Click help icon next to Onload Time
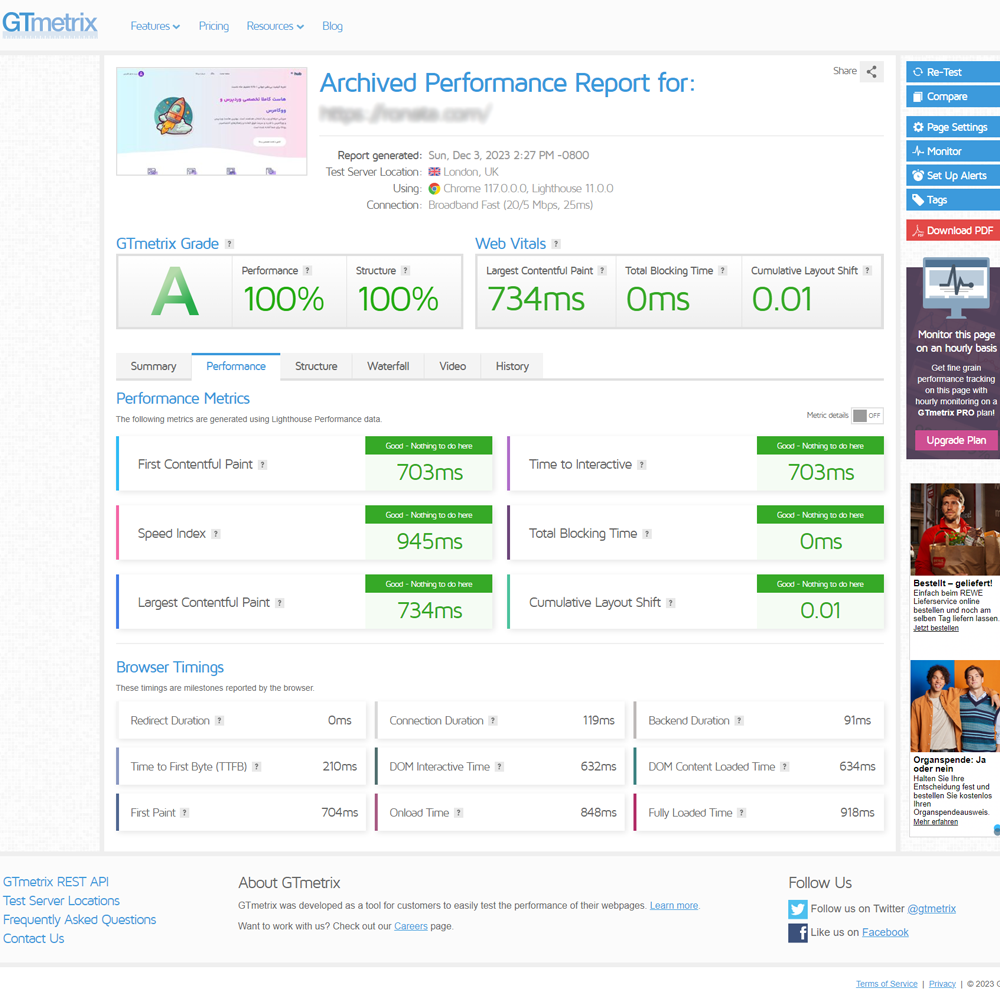The width and height of the screenshot is (1000, 1000). (x=459, y=812)
